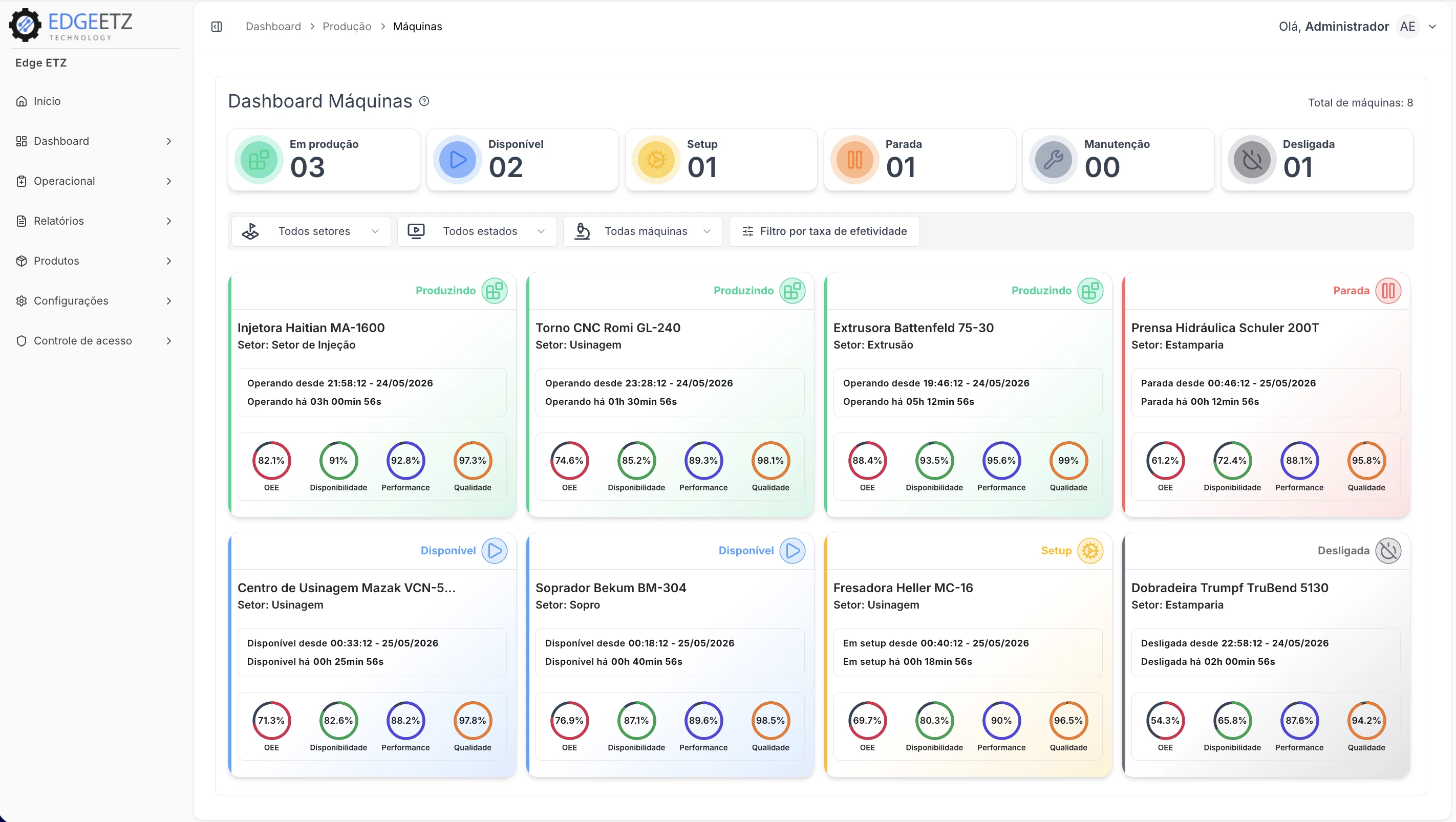Image resolution: width=1456 pixels, height=822 pixels.
Task: Click the AE user avatar
Action: [x=1407, y=27]
